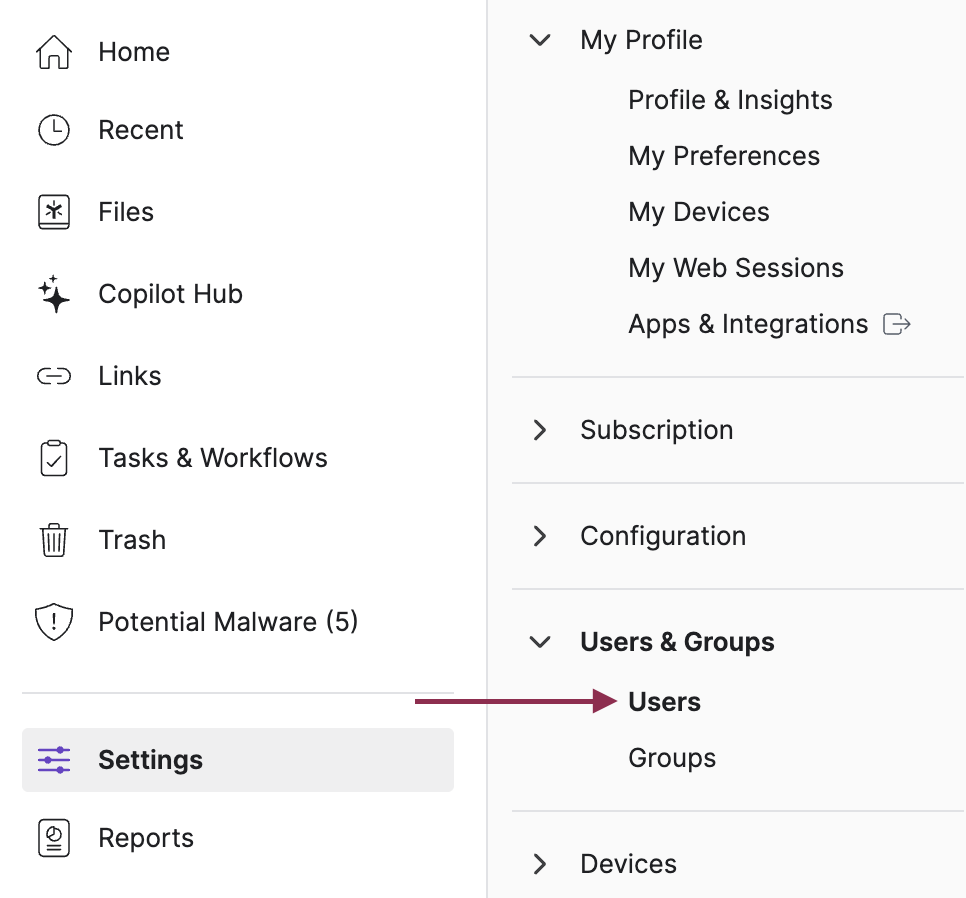This screenshot has width=966, height=898.
Task: Open Potential Malware shield icon
Action: (54, 621)
